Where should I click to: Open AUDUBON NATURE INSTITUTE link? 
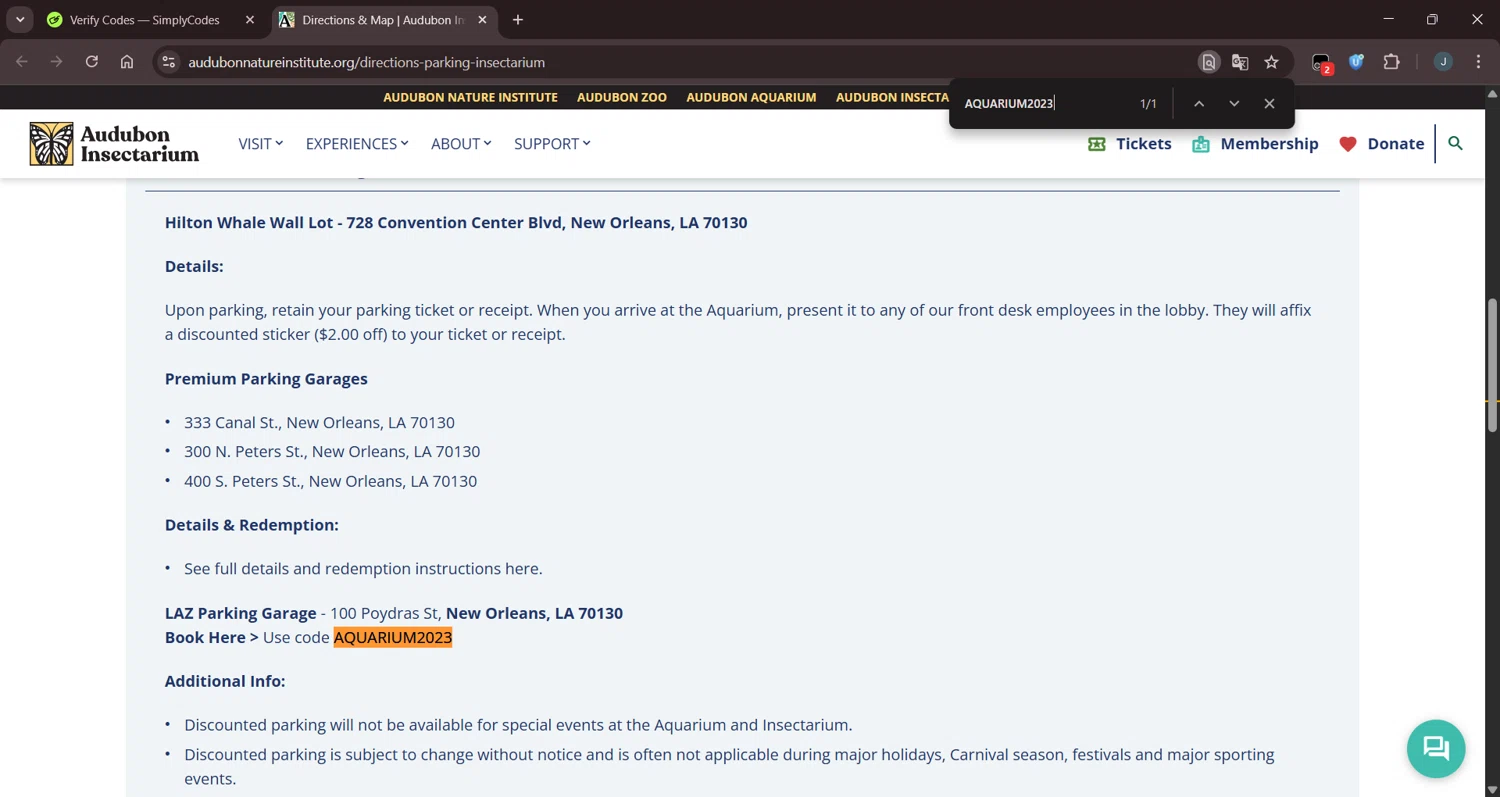pyautogui.click(x=470, y=98)
